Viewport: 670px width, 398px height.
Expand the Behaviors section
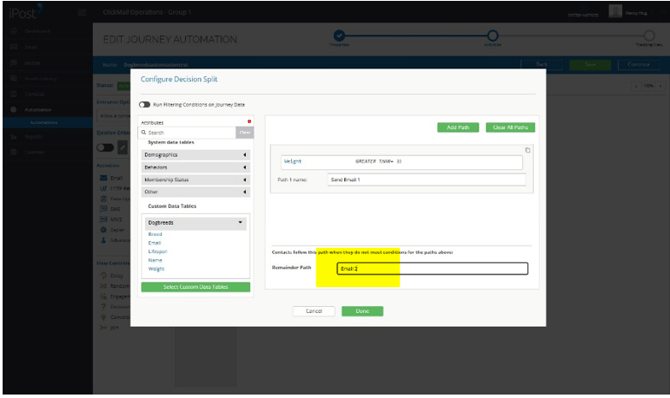click(196, 167)
